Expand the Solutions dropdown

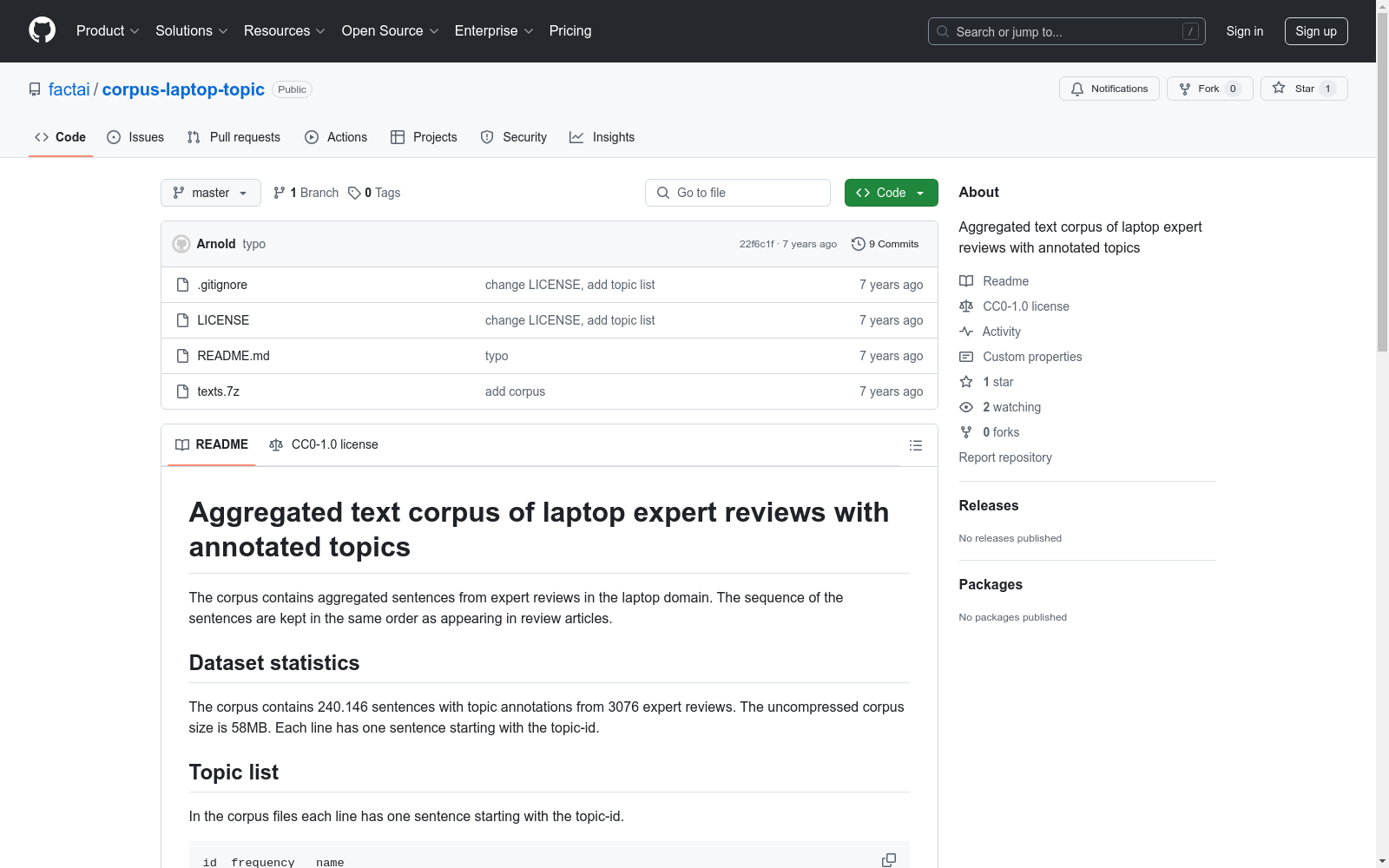(192, 30)
